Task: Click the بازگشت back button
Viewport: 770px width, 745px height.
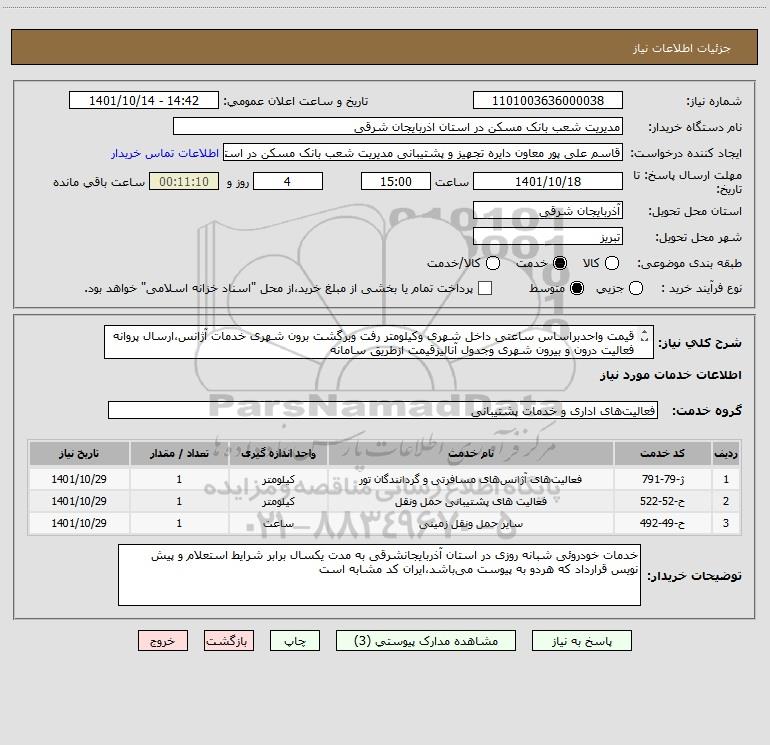Action: [229, 641]
